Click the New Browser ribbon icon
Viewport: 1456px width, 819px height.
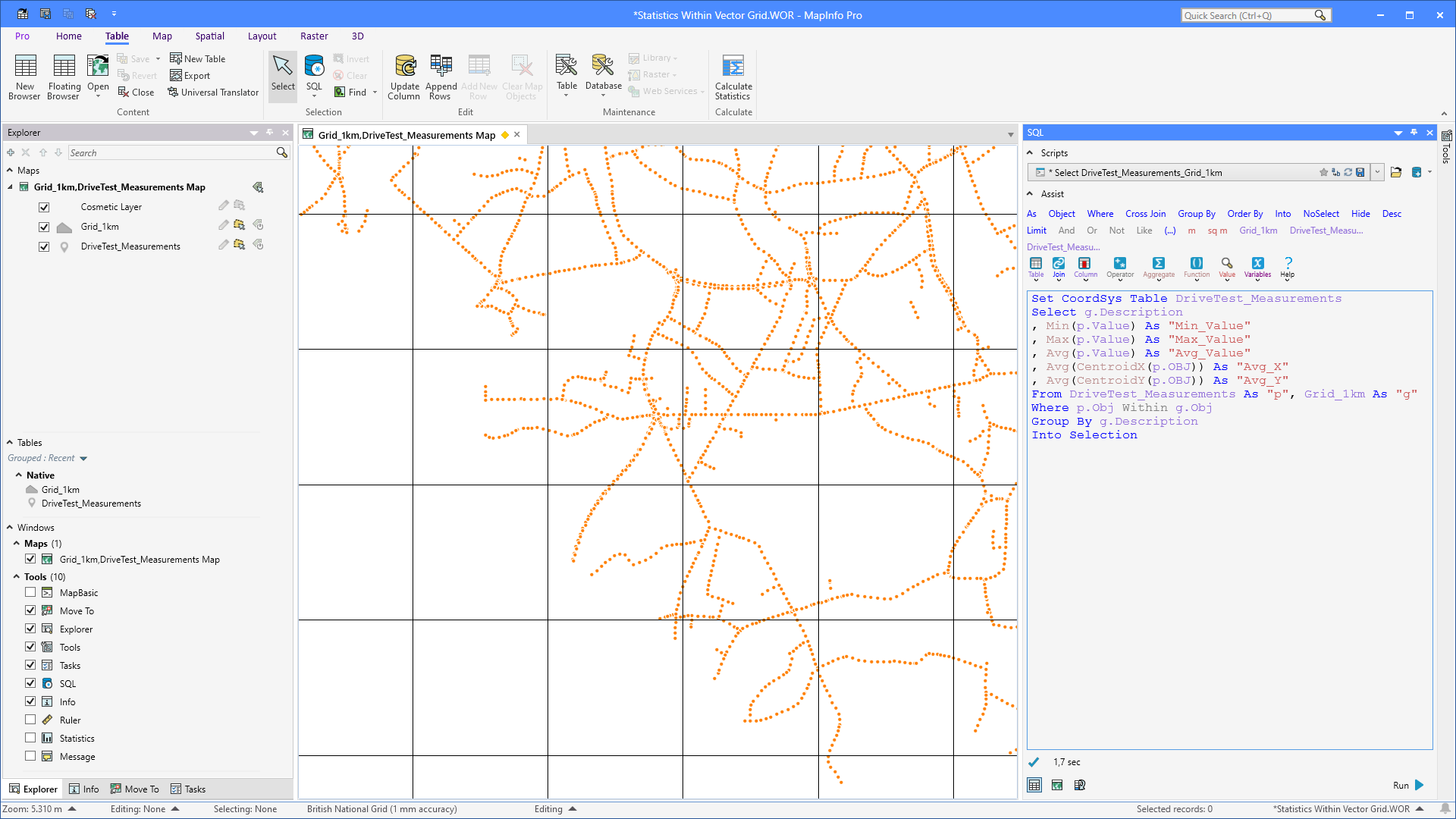point(25,76)
